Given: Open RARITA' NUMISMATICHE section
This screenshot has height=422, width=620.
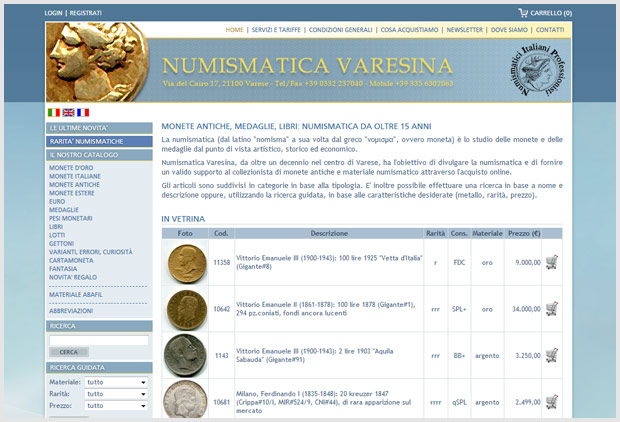Looking at the screenshot, I should pos(99,142).
